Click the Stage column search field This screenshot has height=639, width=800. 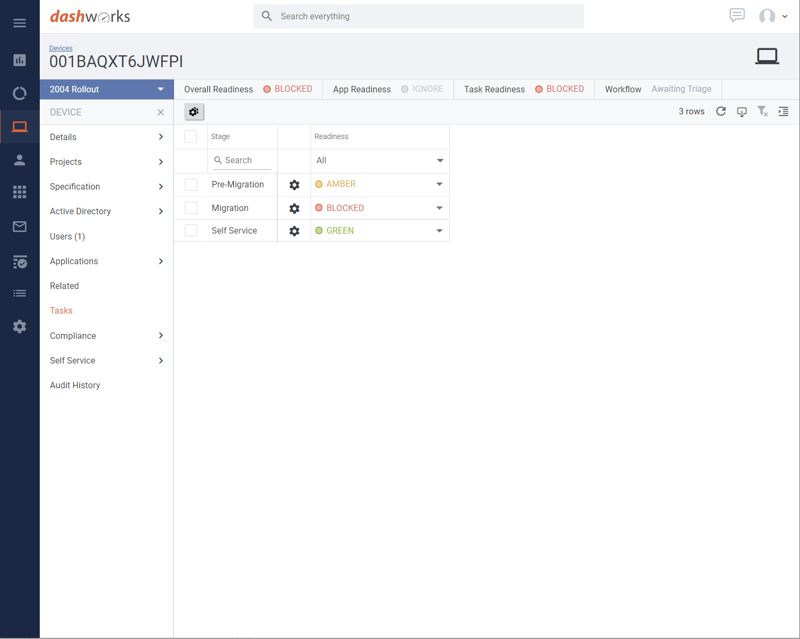pos(242,160)
